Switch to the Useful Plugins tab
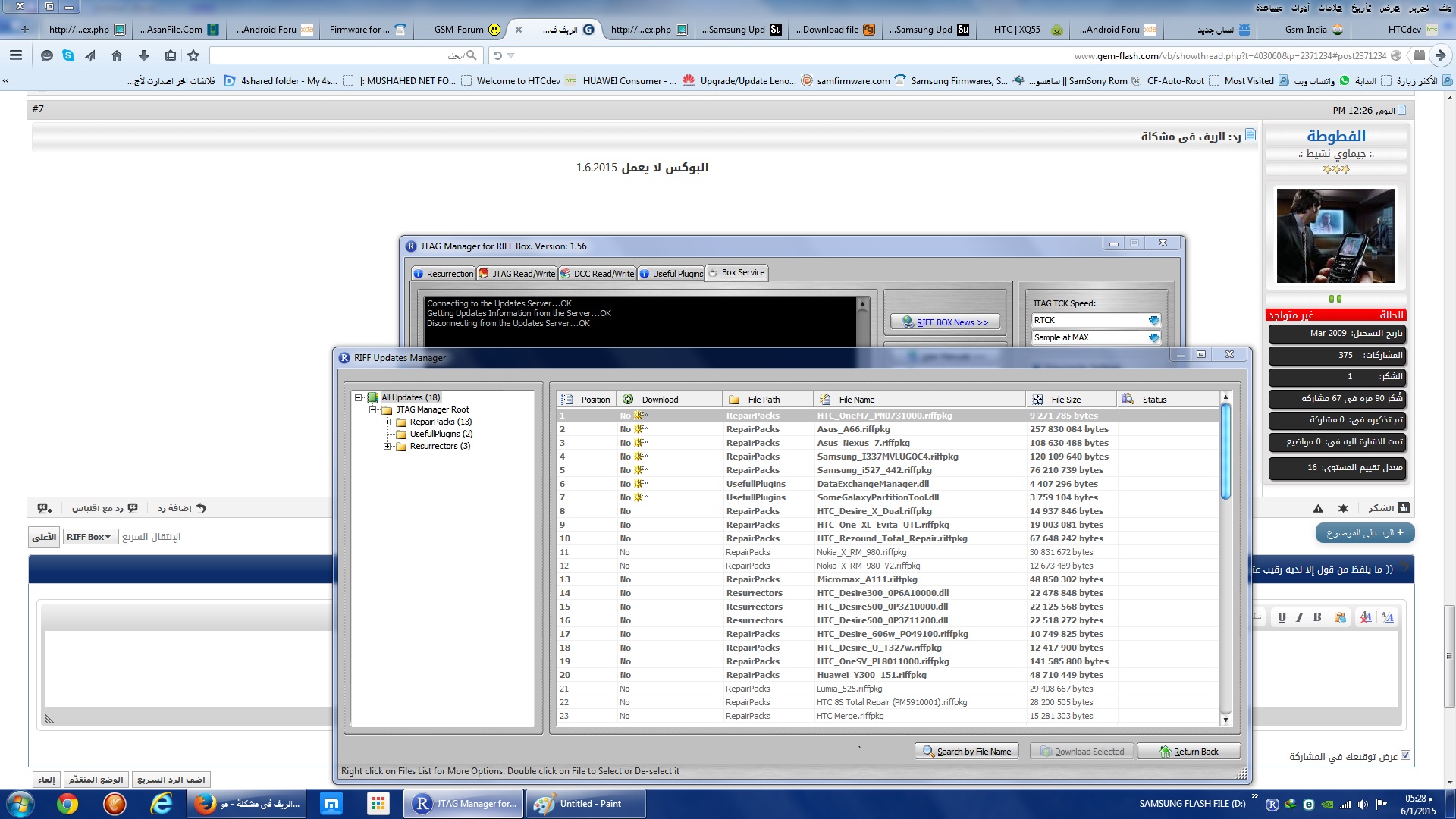This screenshot has height=819, width=1456. (671, 274)
